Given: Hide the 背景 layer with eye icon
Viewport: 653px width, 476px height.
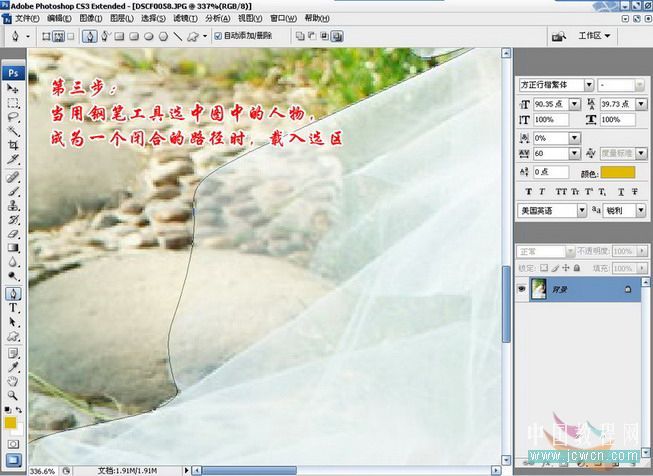Looking at the screenshot, I should [x=520, y=288].
